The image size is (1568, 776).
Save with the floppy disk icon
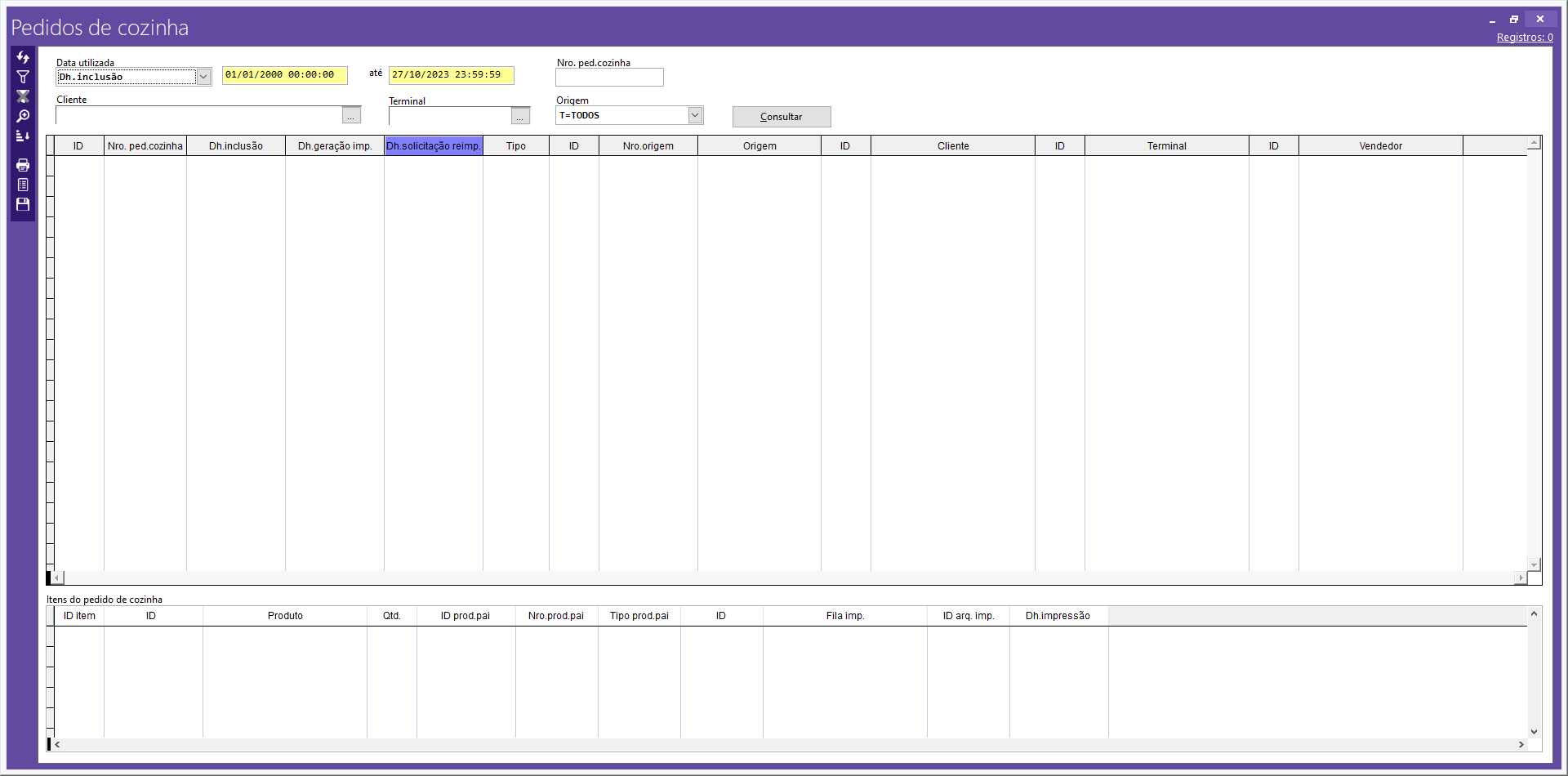click(x=23, y=204)
